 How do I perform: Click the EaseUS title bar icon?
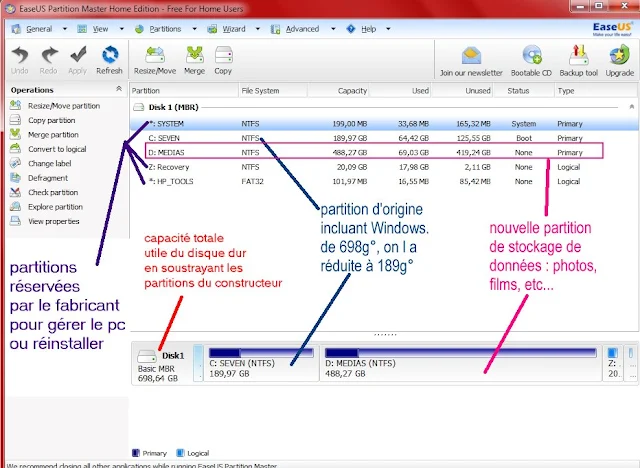tap(10, 9)
